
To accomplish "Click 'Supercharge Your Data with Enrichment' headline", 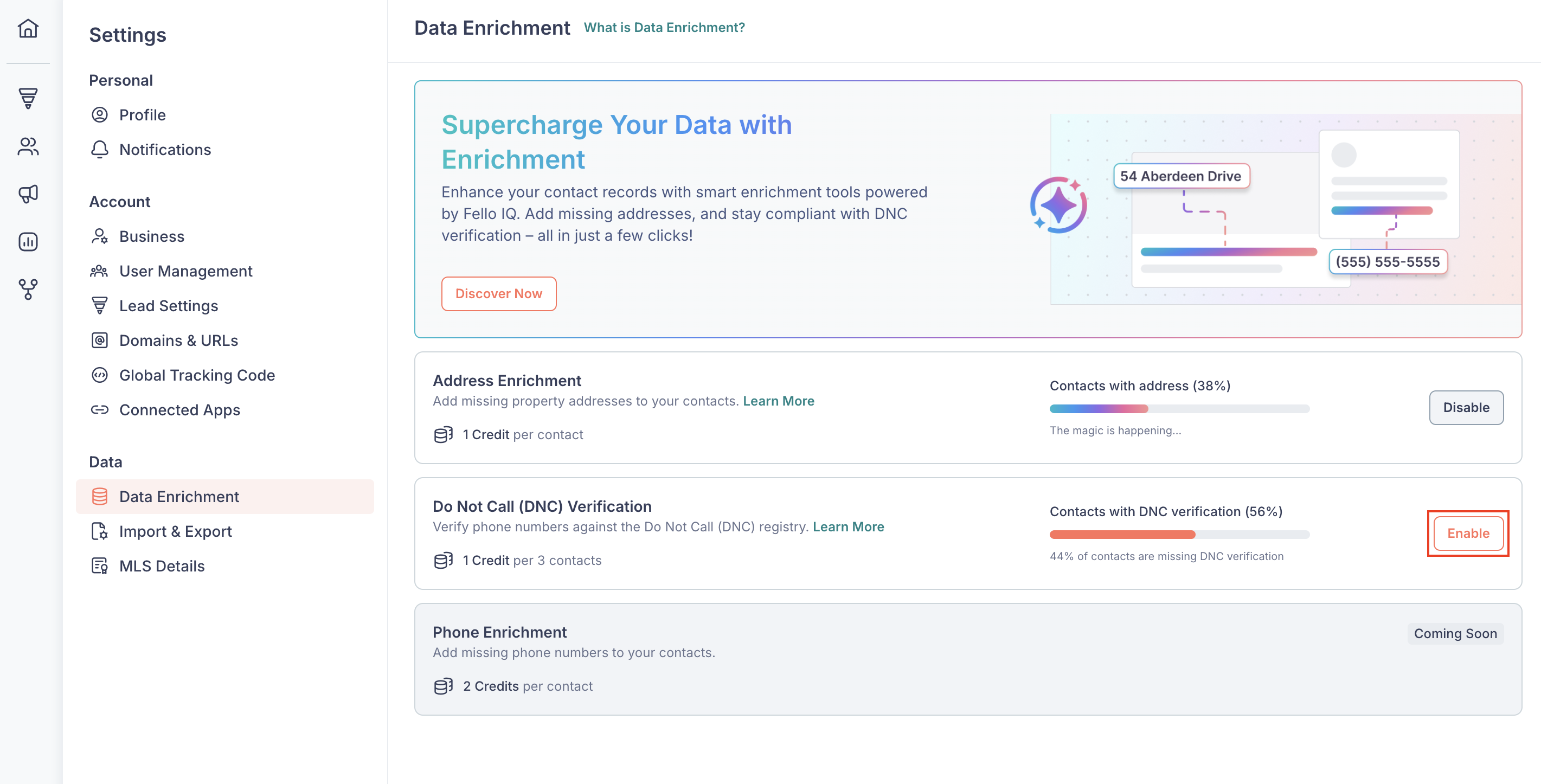I will (617, 142).
